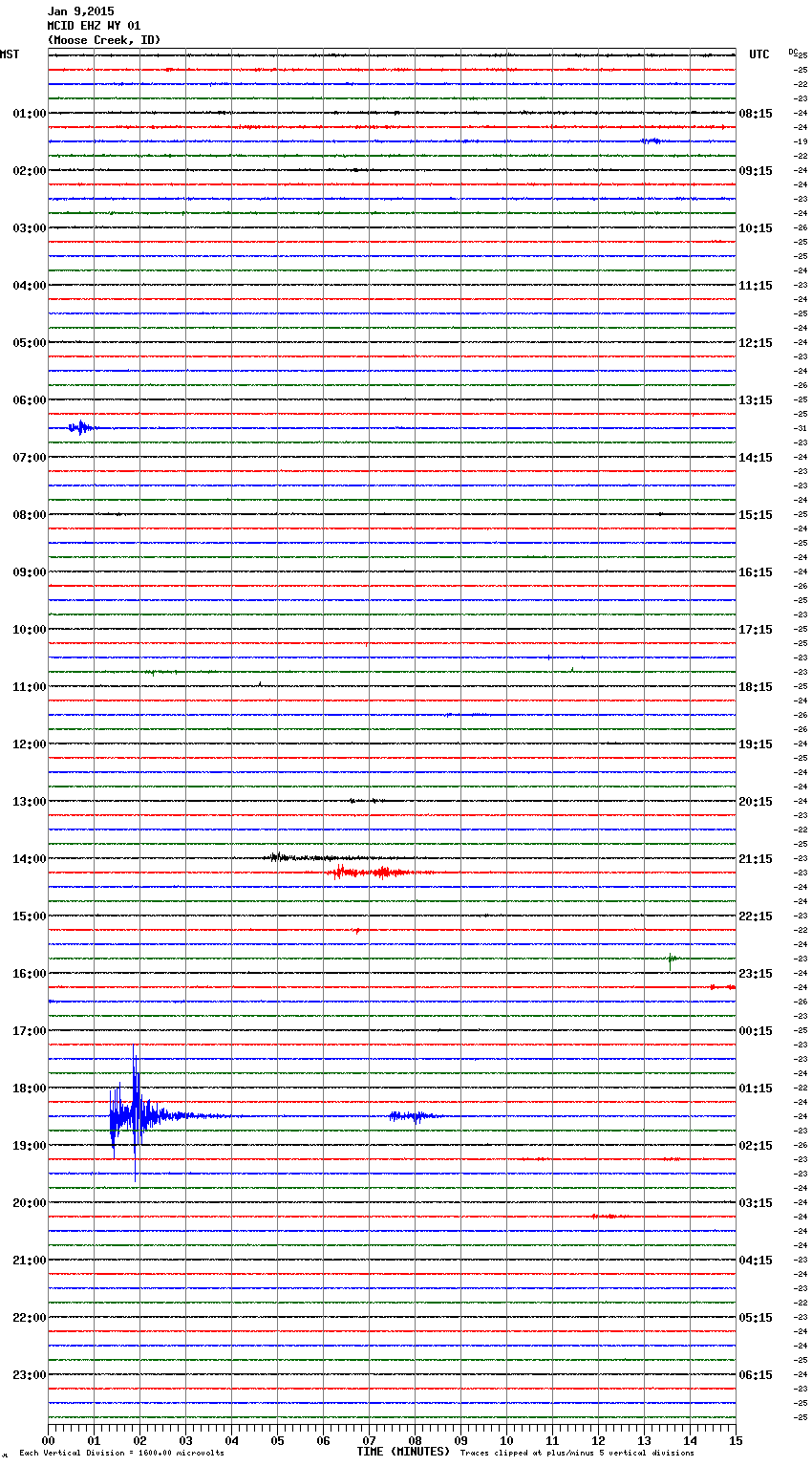
Task: Click the 18:15 UTC time label
Action: [756, 687]
